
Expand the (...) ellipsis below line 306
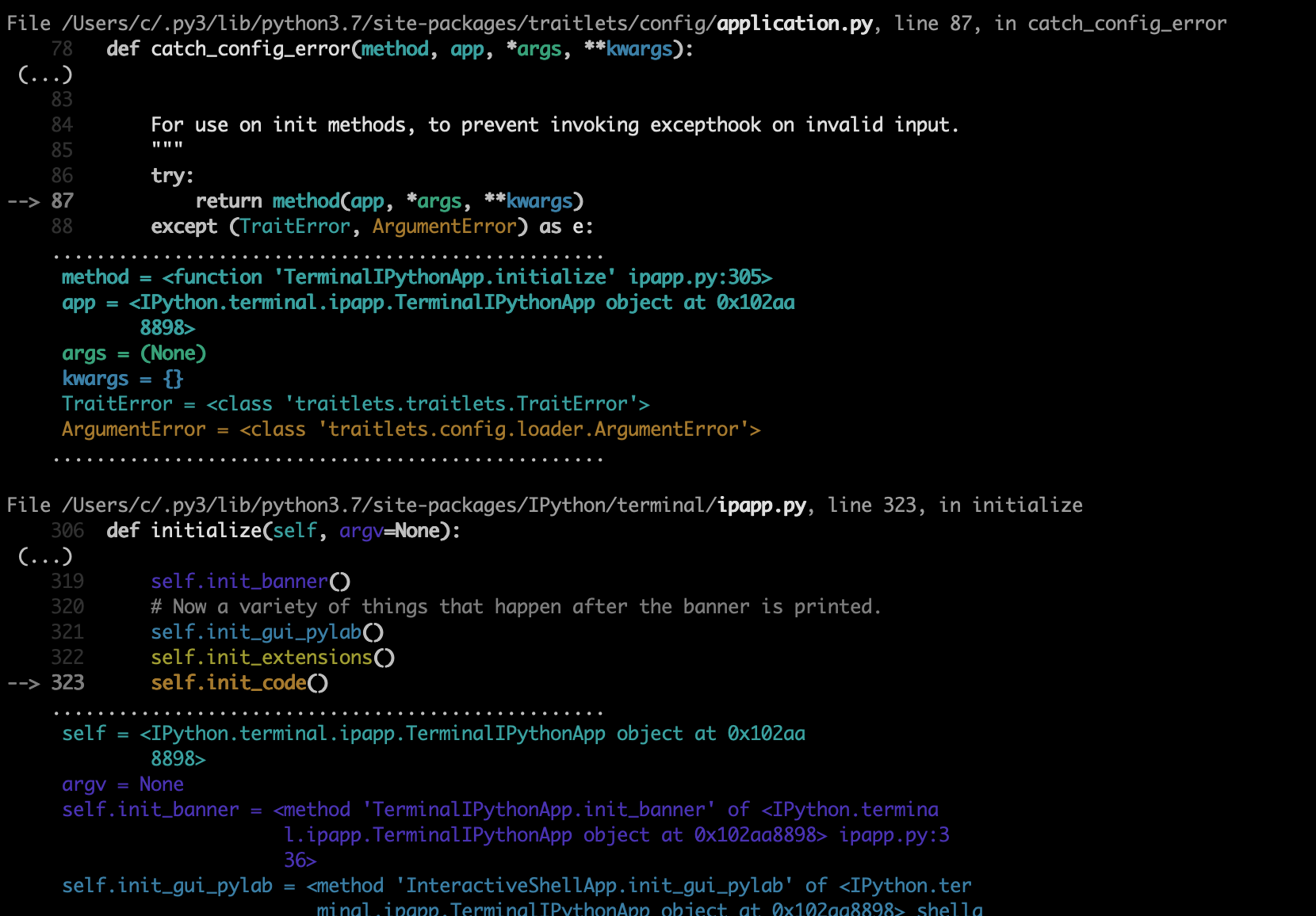coord(45,556)
